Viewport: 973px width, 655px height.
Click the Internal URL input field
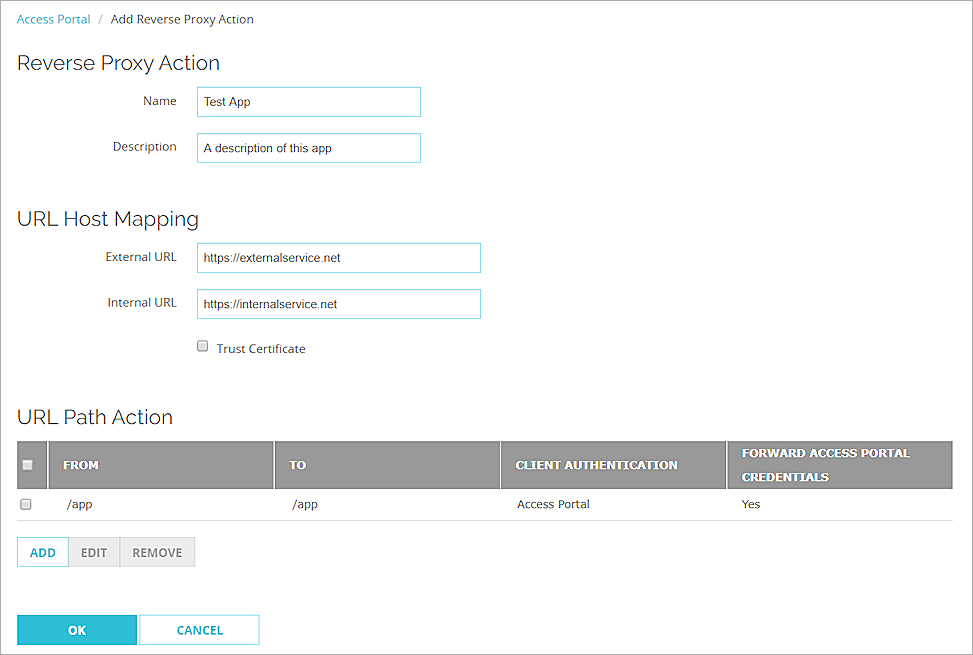pos(338,304)
